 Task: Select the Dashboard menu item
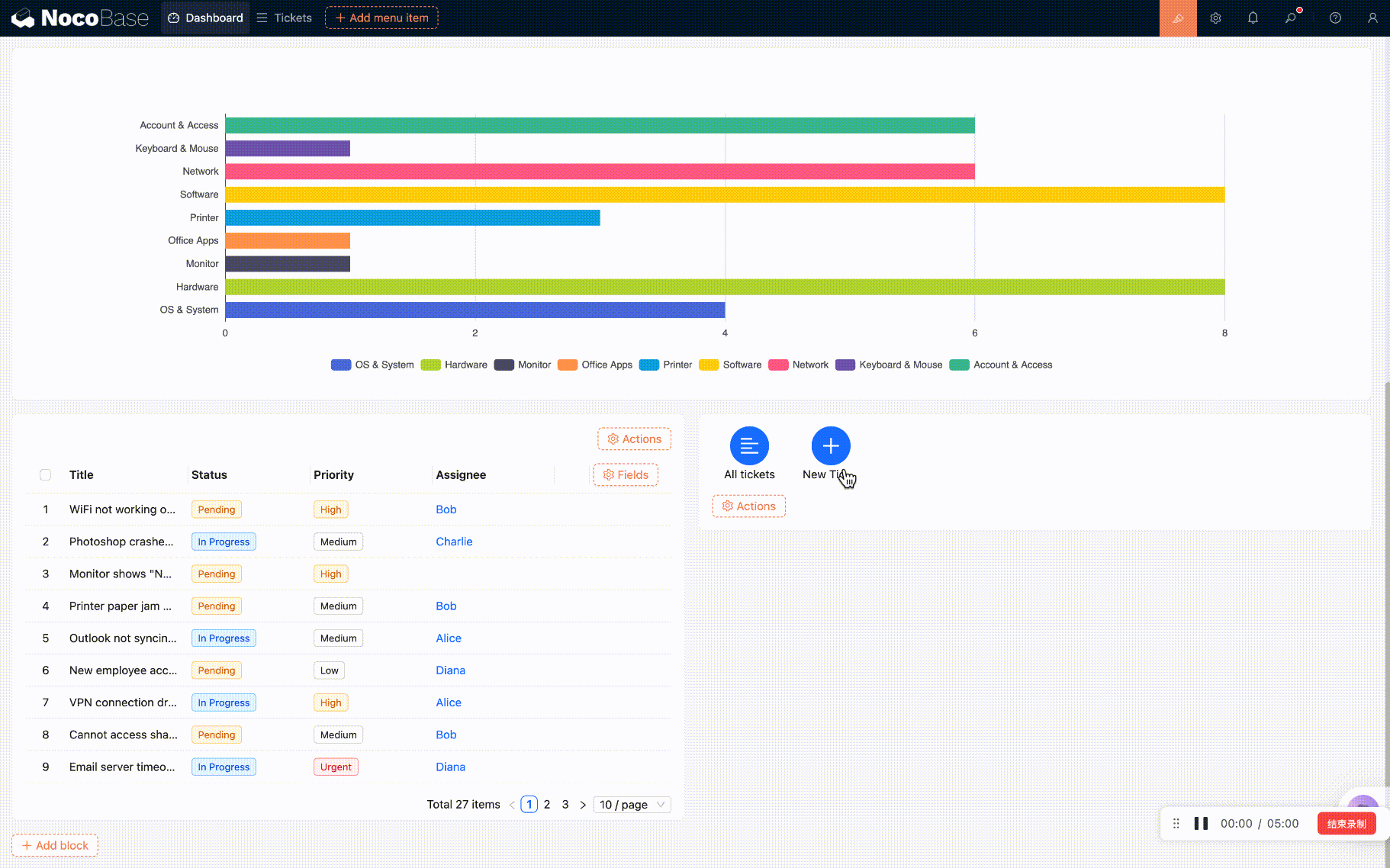[x=204, y=18]
